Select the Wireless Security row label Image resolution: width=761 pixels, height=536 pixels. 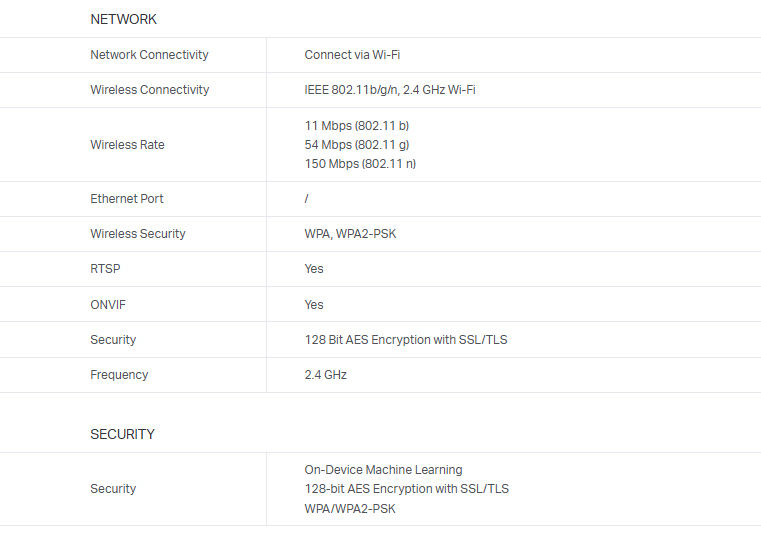[x=137, y=234]
